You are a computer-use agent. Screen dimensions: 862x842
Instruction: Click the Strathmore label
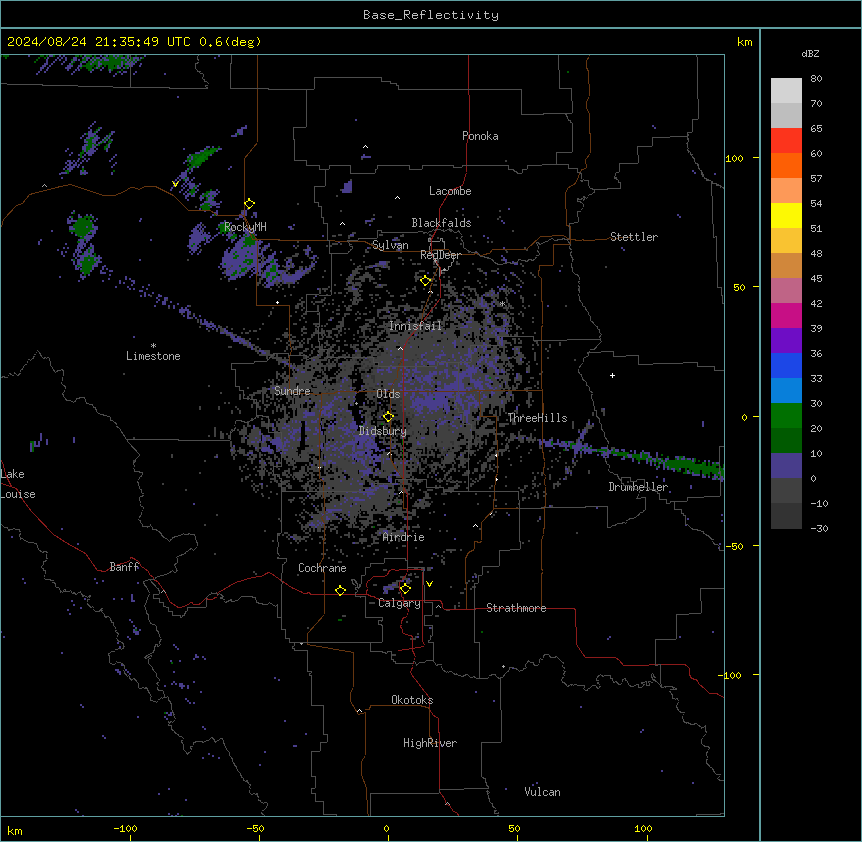tap(516, 608)
